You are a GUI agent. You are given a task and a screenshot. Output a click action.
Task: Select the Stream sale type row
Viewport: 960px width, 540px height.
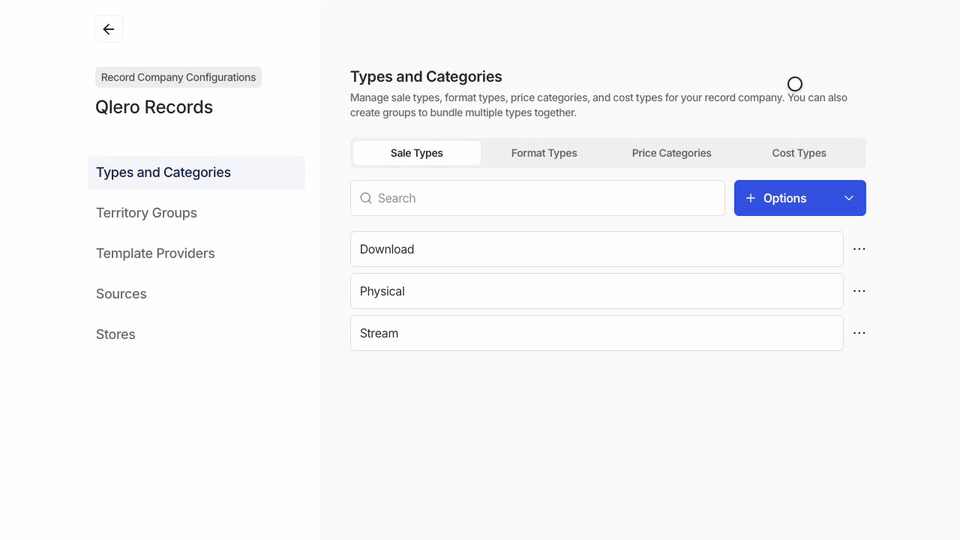[596, 333]
